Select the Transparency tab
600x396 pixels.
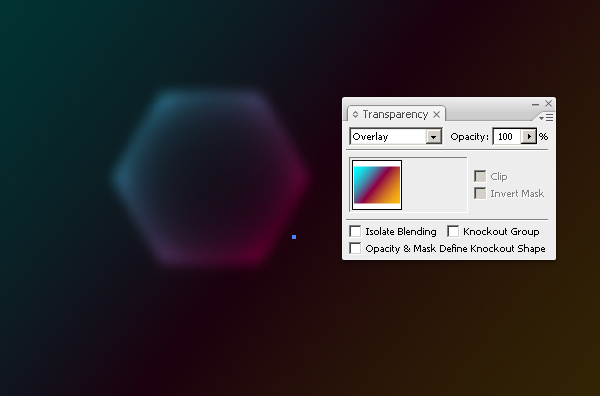(x=395, y=114)
